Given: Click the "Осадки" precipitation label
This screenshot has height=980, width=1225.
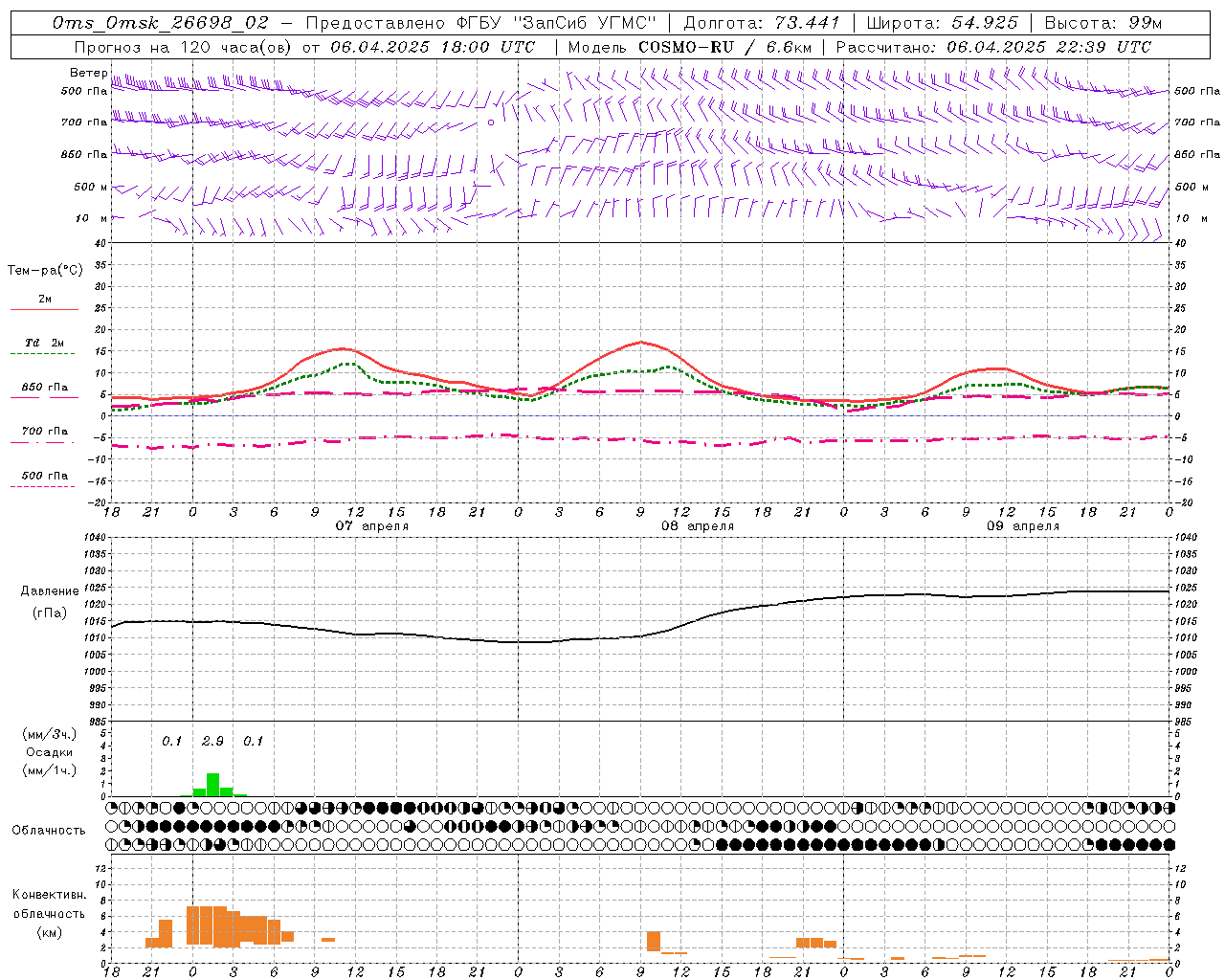Looking at the screenshot, I should pos(49,752).
